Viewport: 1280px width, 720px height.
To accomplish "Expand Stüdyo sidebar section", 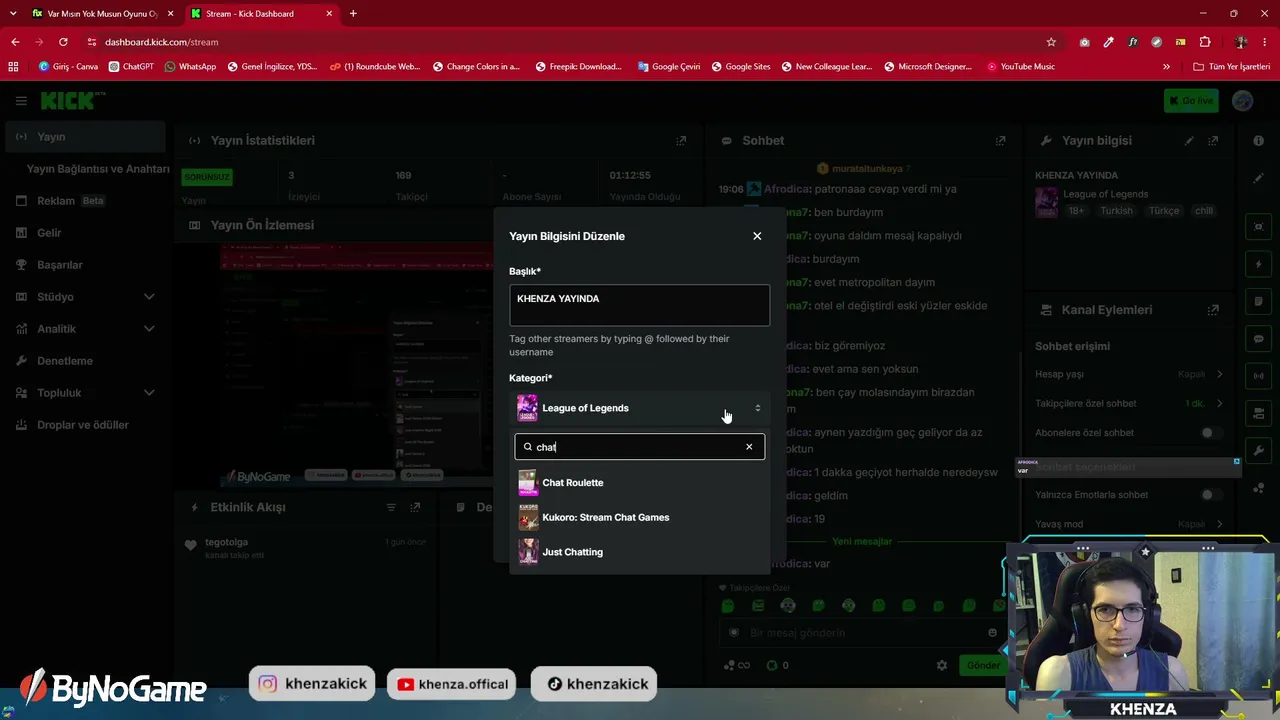I will click(84, 297).
